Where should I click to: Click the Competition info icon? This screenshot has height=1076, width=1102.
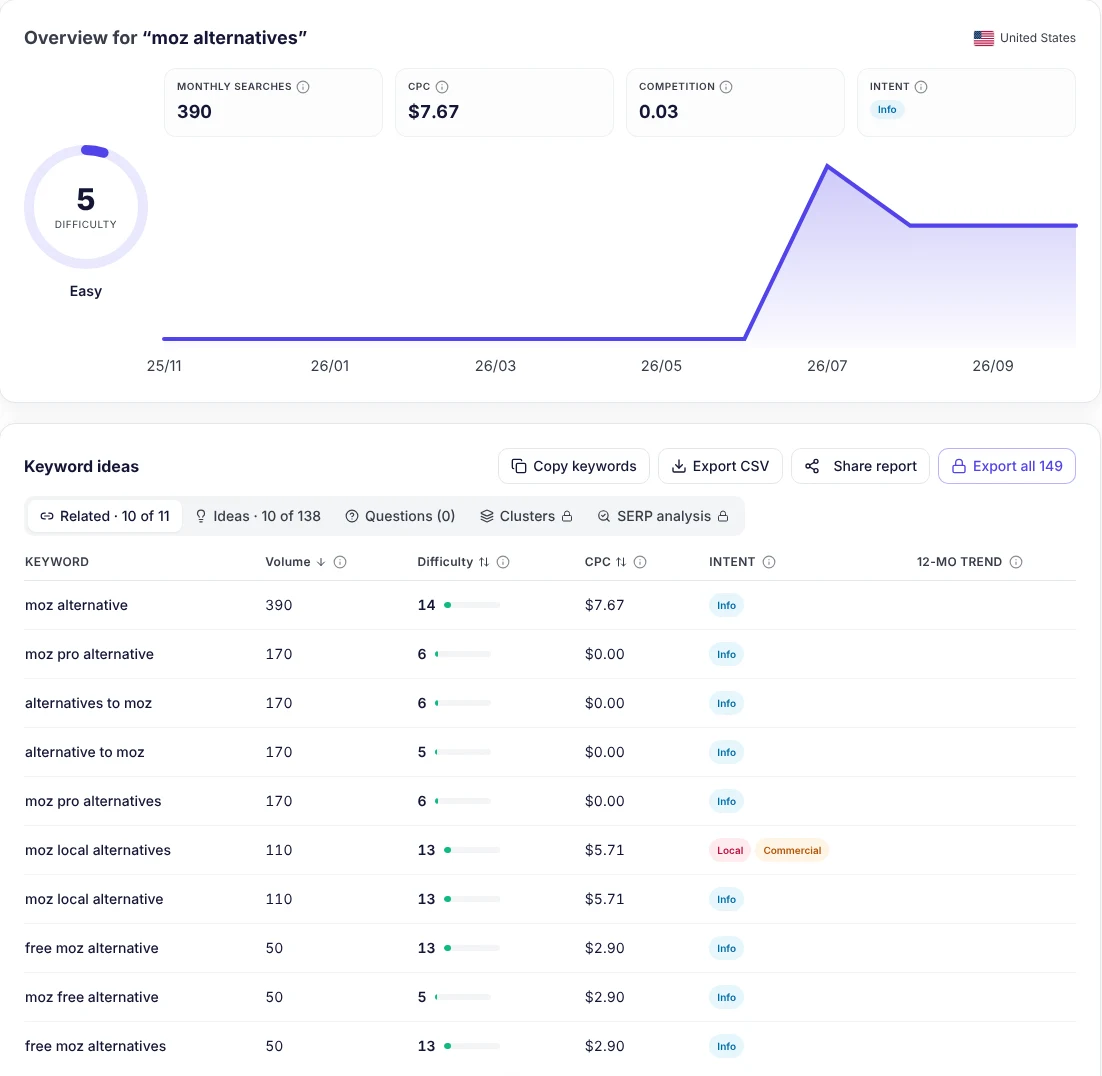[726, 86]
